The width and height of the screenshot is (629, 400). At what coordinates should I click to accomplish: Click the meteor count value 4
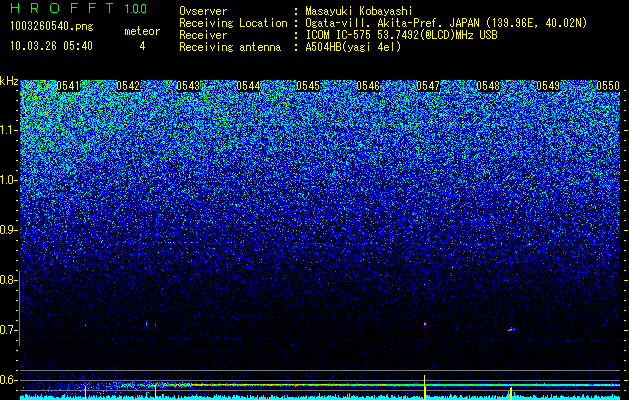(142, 46)
